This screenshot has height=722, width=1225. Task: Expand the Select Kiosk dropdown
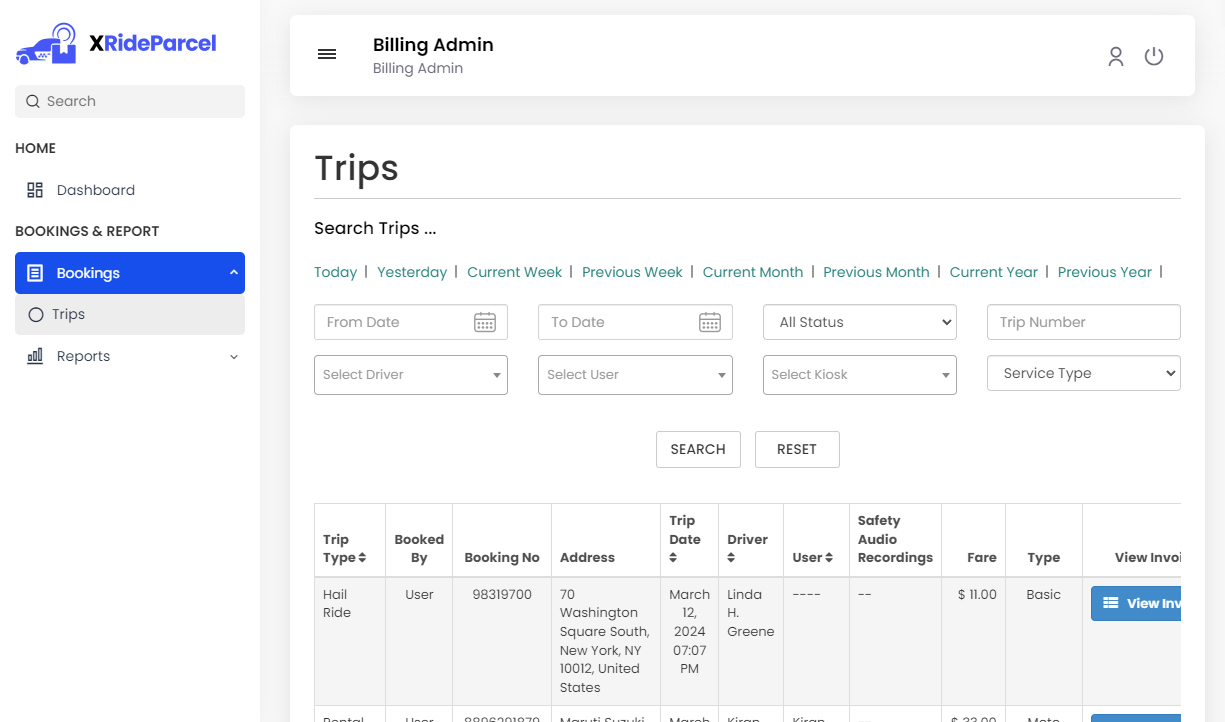[859, 375]
